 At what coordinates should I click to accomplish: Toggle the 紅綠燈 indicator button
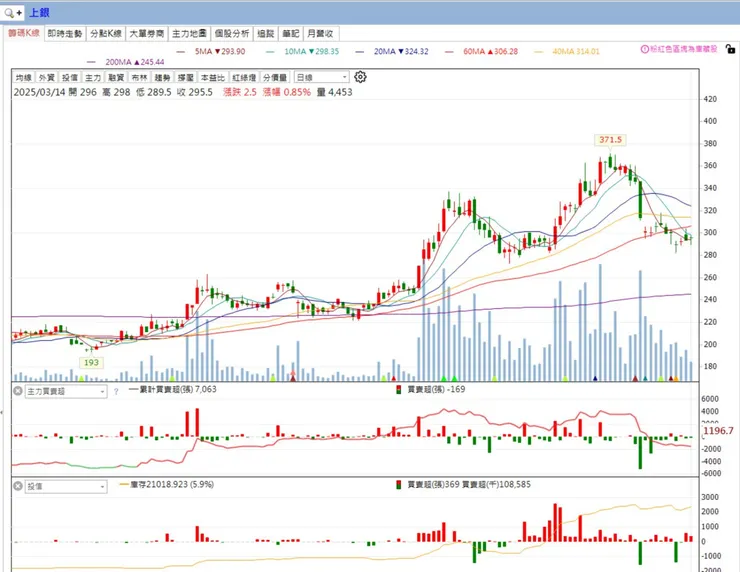pyautogui.click(x=244, y=77)
